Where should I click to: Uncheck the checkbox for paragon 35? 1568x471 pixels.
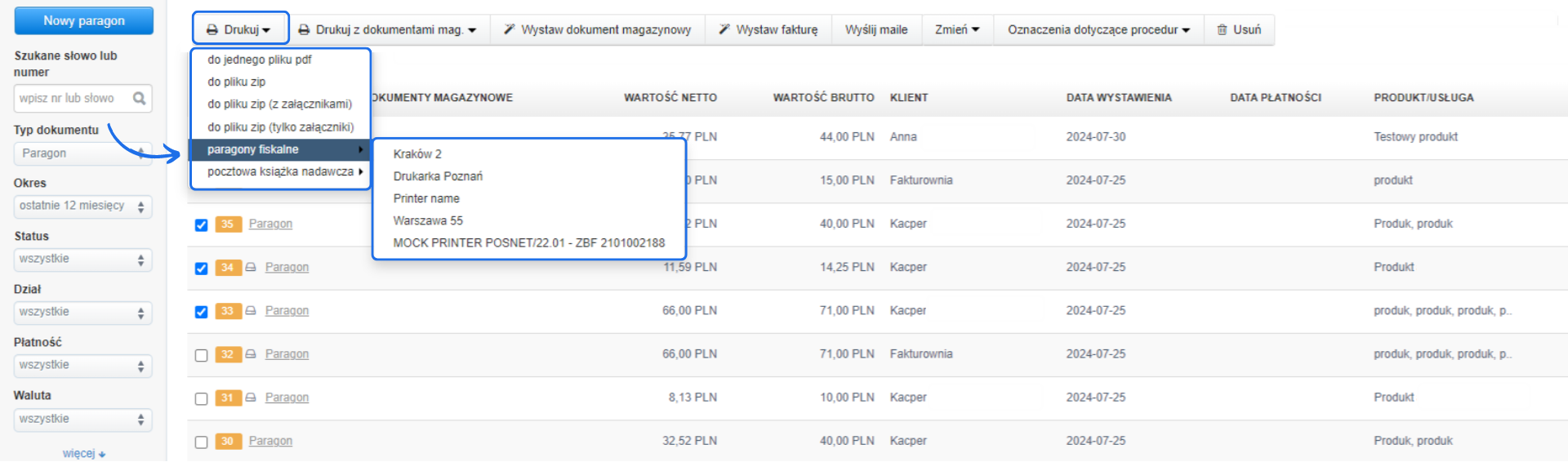[201, 225]
